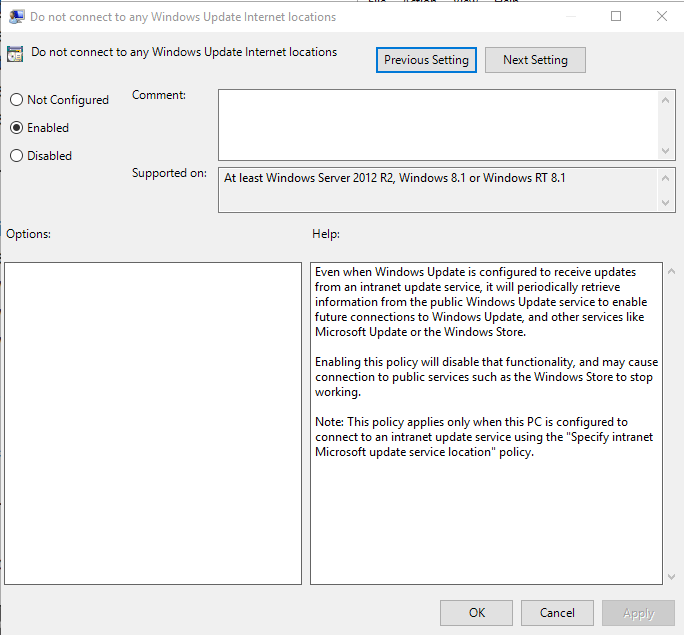Close the policy dialog window
This screenshot has height=635, width=684.
662,16
